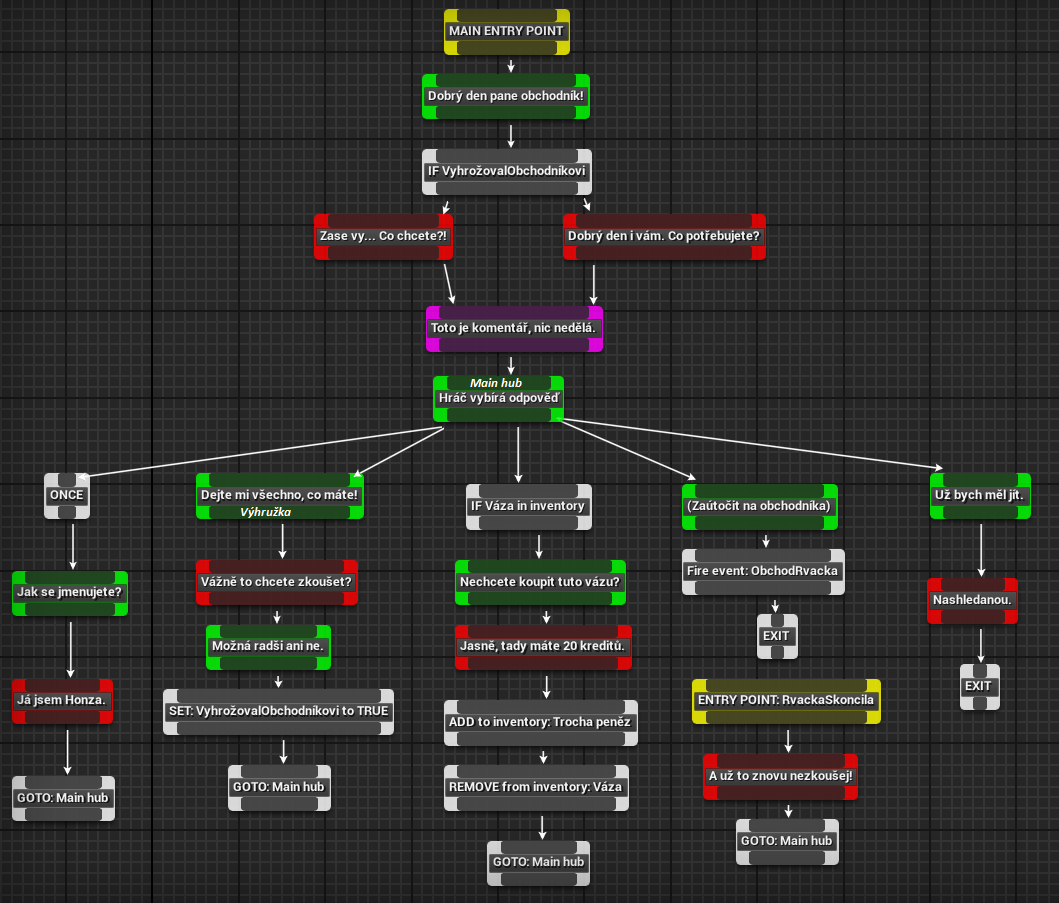Viewport: 1059px width, 903px height.
Task: Select the 'Už bych měl jít.' node
Action: click(x=980, y=496)
